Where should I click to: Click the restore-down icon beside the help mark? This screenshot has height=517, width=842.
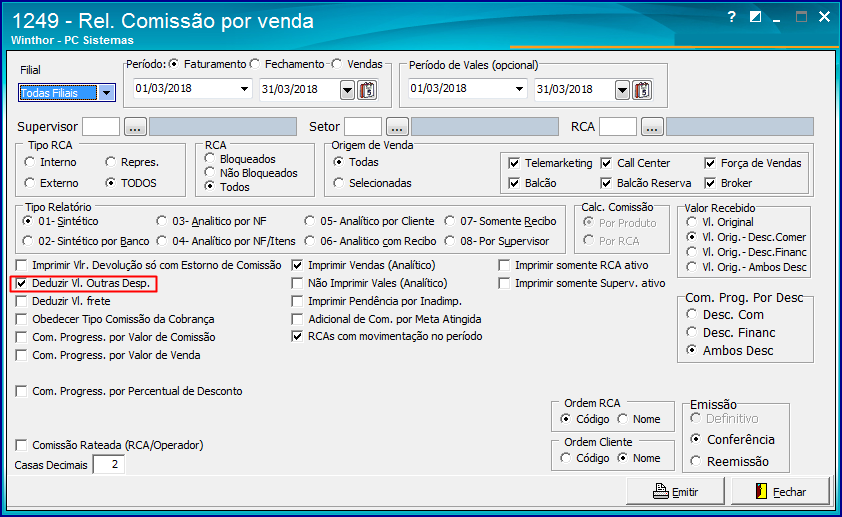(x=755, y=17)
